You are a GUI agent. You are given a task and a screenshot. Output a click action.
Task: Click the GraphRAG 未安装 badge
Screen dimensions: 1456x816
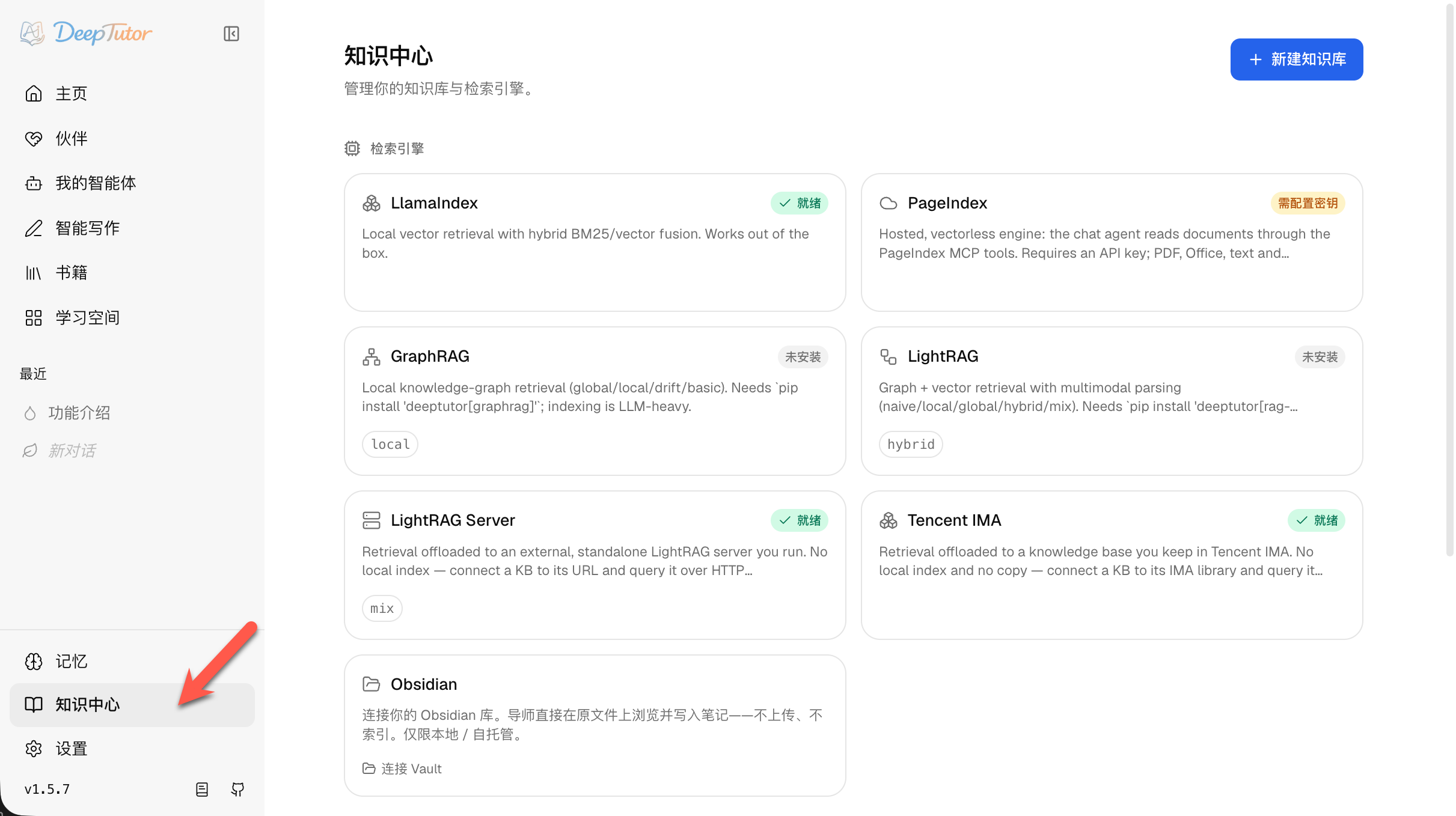click(x=803, y=357)
